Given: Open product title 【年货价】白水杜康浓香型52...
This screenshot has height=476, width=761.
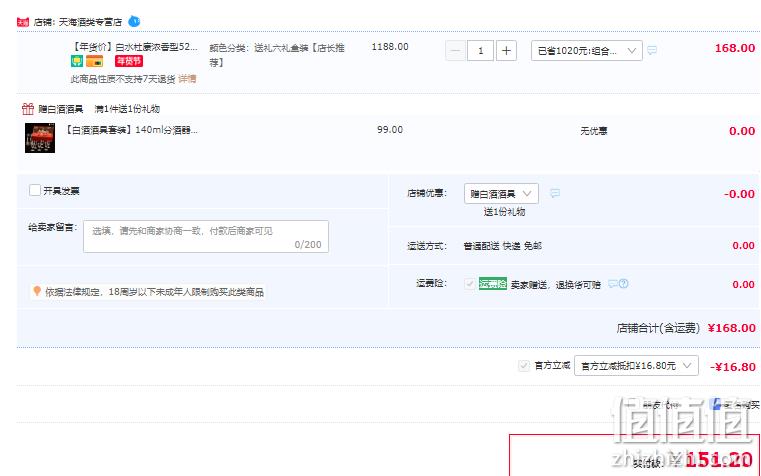Looking at the screenshot, I should (x=135, y=47).
